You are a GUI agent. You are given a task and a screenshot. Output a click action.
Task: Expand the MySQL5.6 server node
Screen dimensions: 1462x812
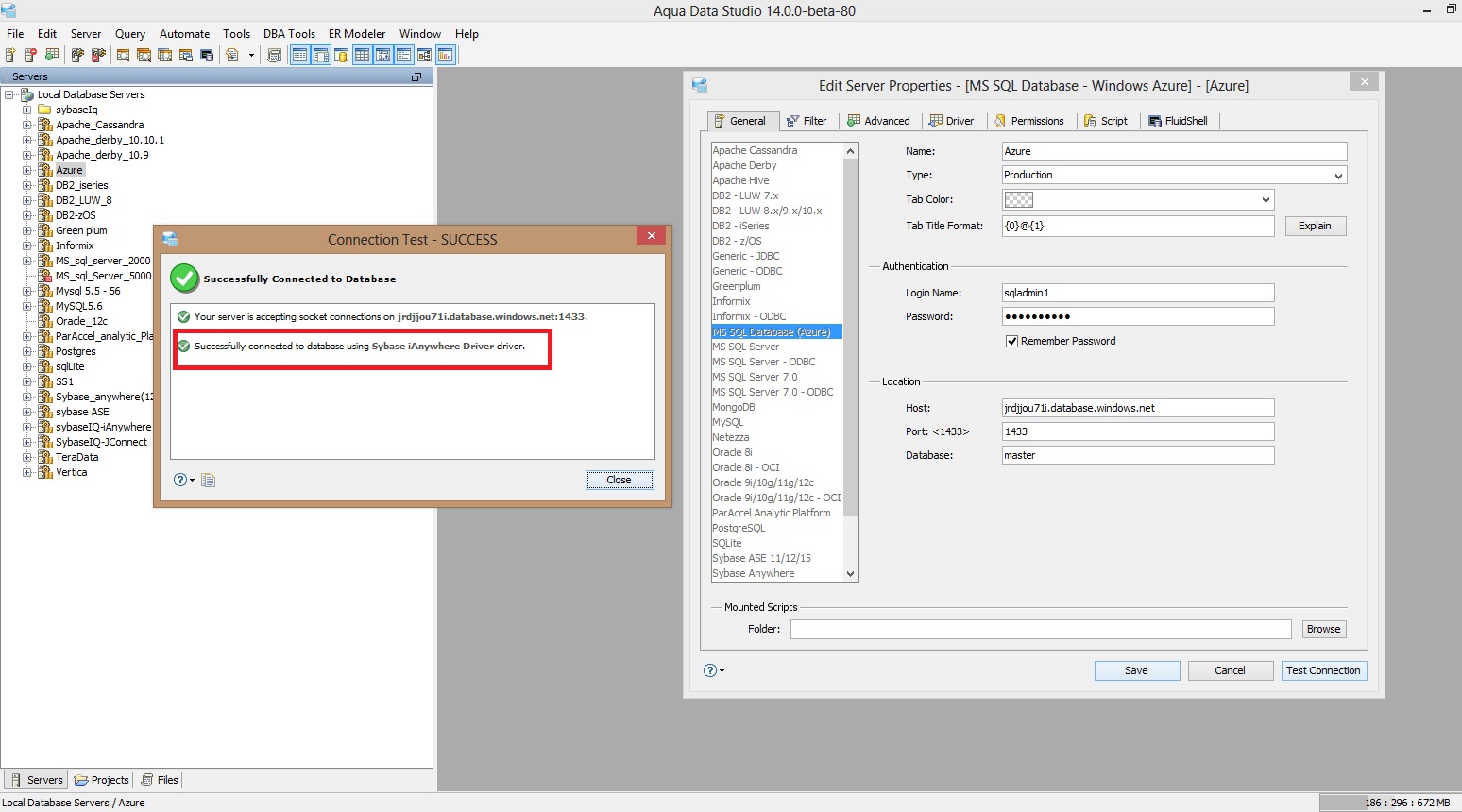tap(26, 306)
